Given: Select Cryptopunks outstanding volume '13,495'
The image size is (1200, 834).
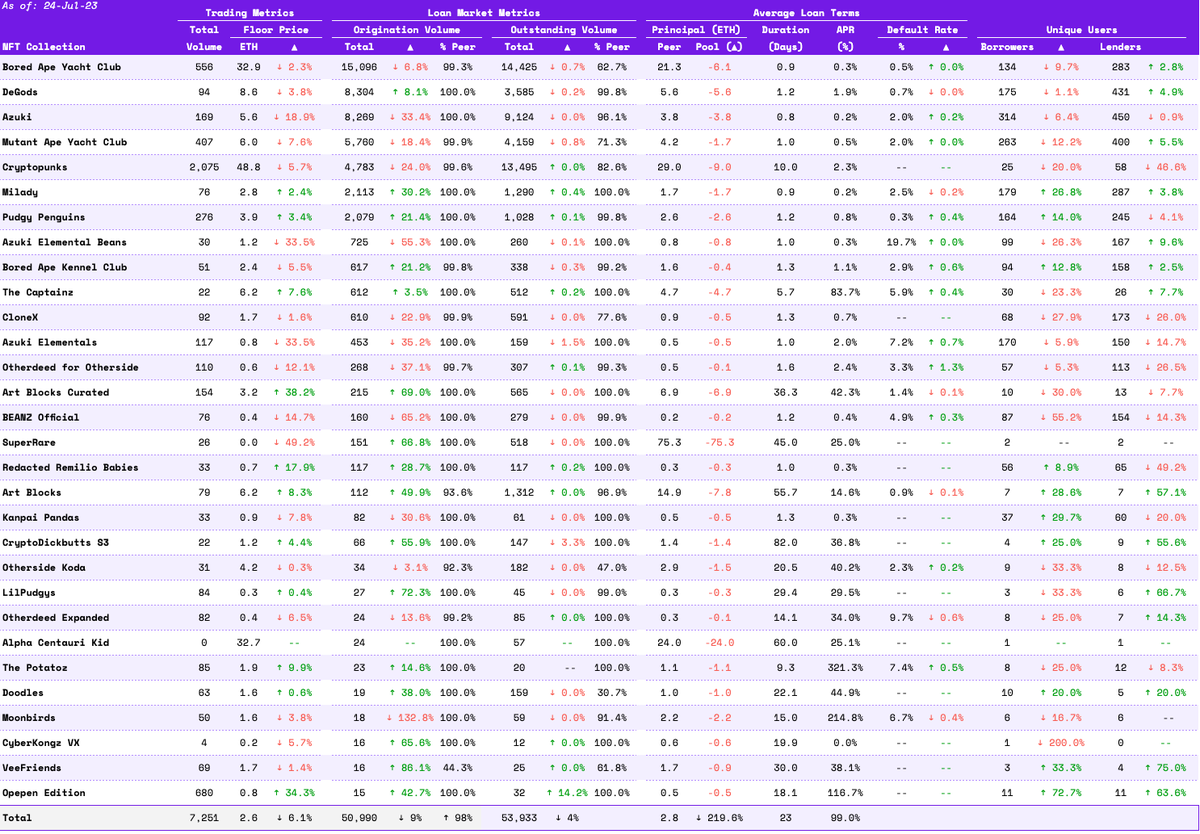Looking at the screenshot, I should pyautogui.click(x=517, y=167).
